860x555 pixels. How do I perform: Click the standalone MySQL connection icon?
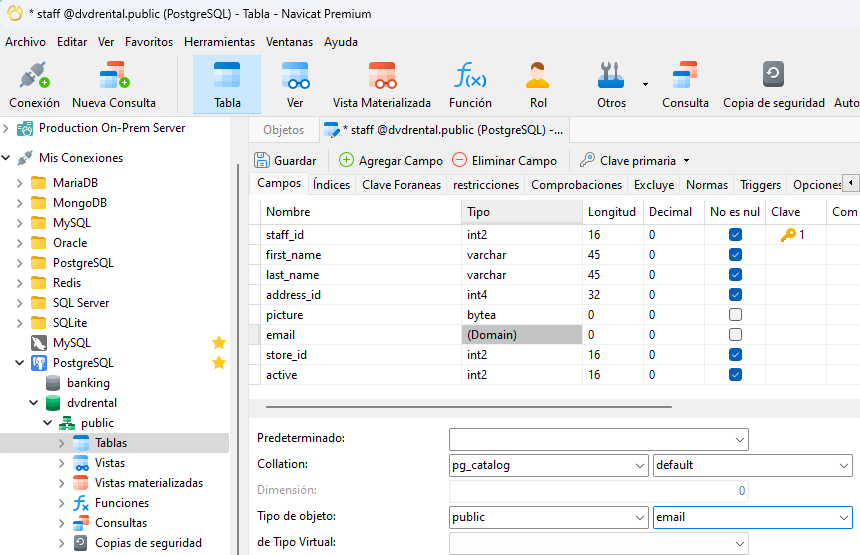click(39, 343)
